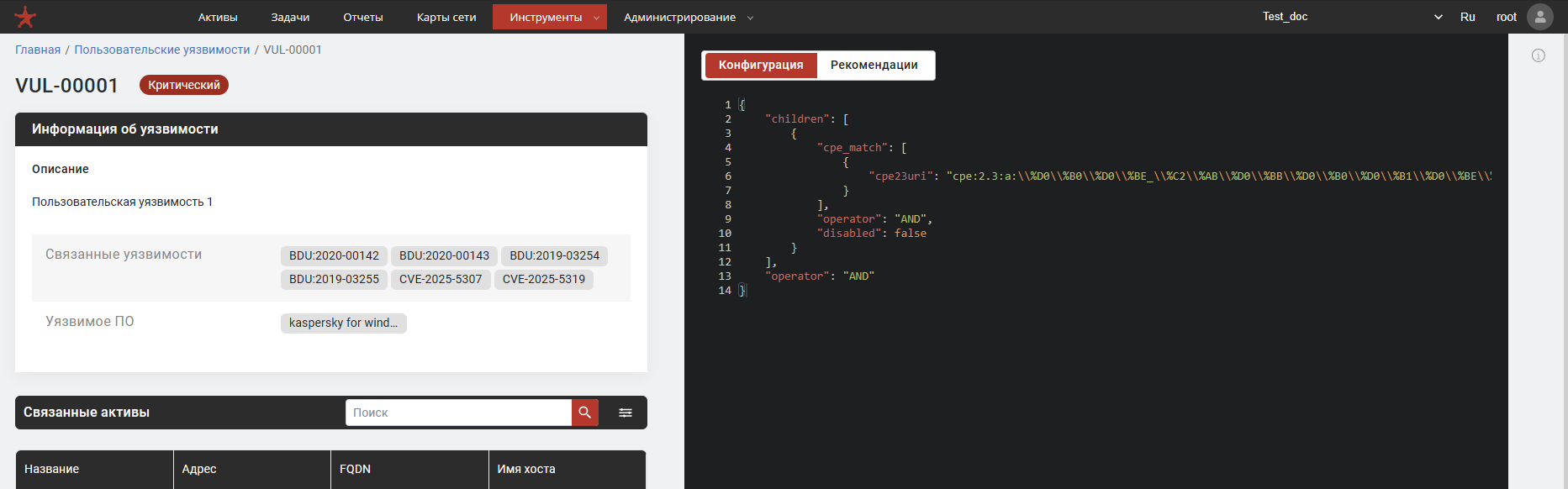Click the info icon in right sidebar
This screenshot has width=1568, height=489.
coord(1538,55)
